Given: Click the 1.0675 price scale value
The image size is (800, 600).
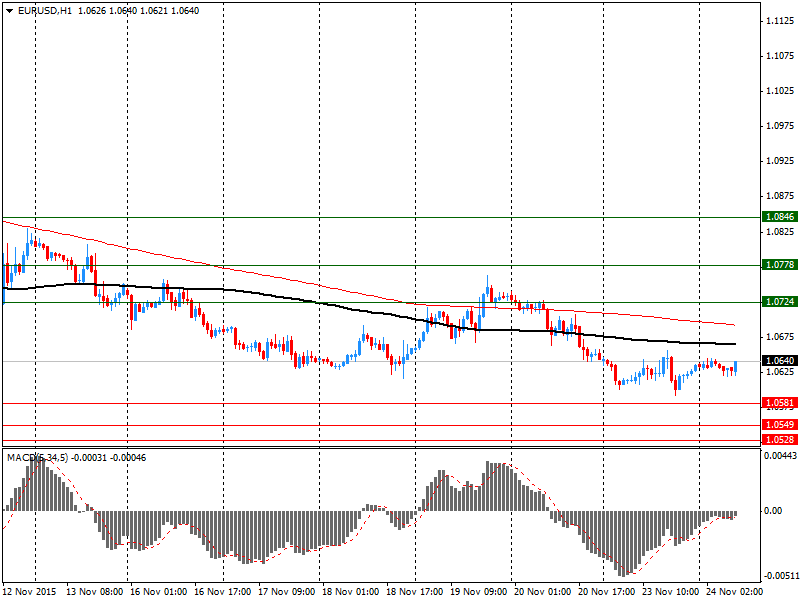Looking at the screenshot, I should point(780,337).
